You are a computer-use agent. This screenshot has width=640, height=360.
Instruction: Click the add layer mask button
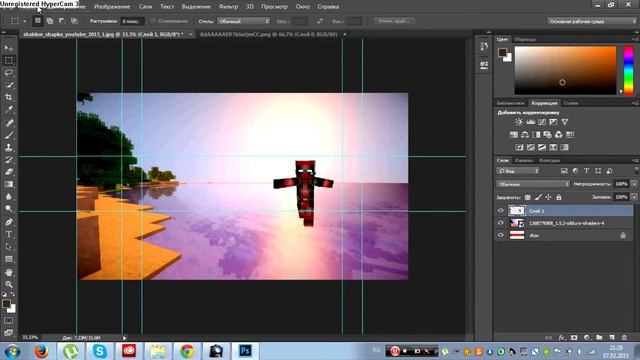[574, 338]
